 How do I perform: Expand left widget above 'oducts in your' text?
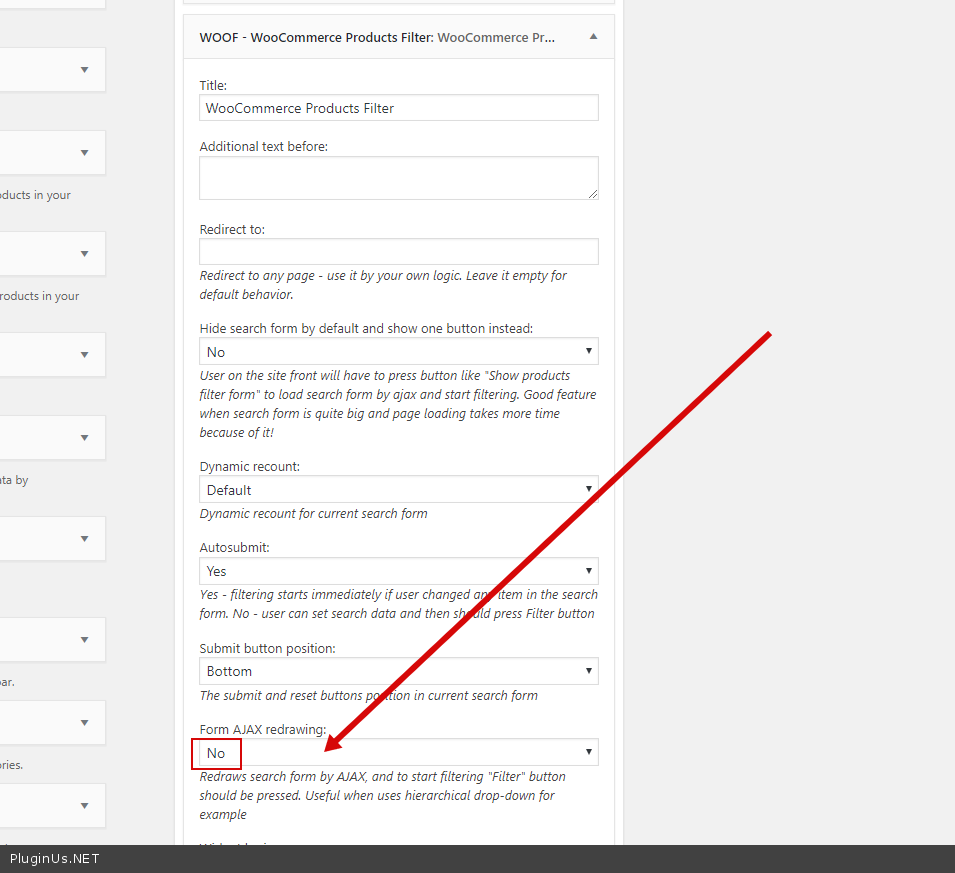pyautogui.click(x=85, y=153)
